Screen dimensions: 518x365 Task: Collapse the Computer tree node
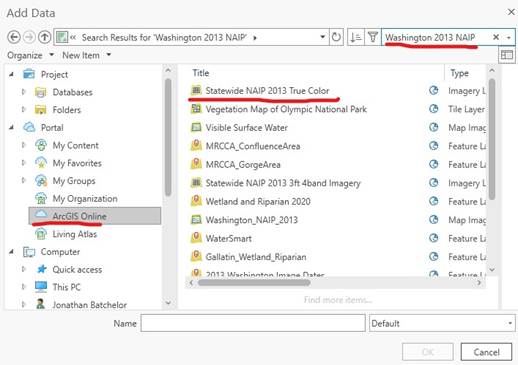[x=12, y=251]
